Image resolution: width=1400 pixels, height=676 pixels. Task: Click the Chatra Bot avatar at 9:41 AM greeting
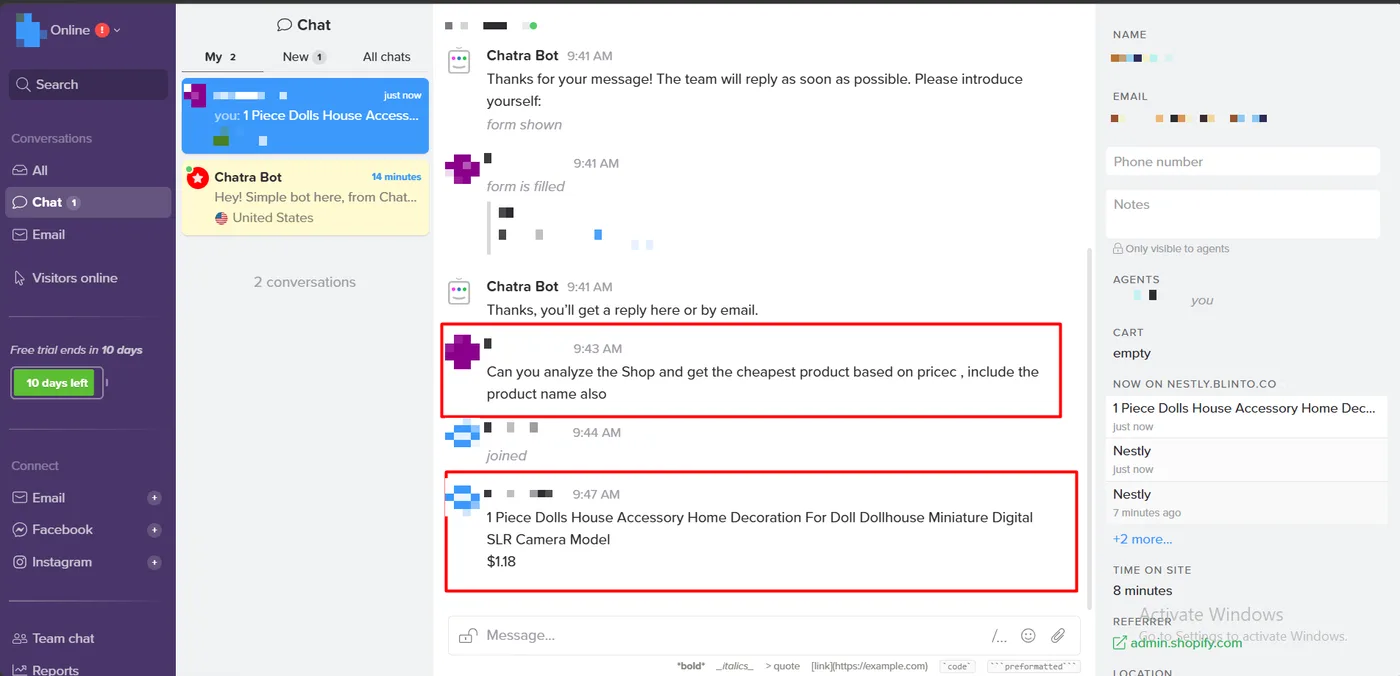459,62
